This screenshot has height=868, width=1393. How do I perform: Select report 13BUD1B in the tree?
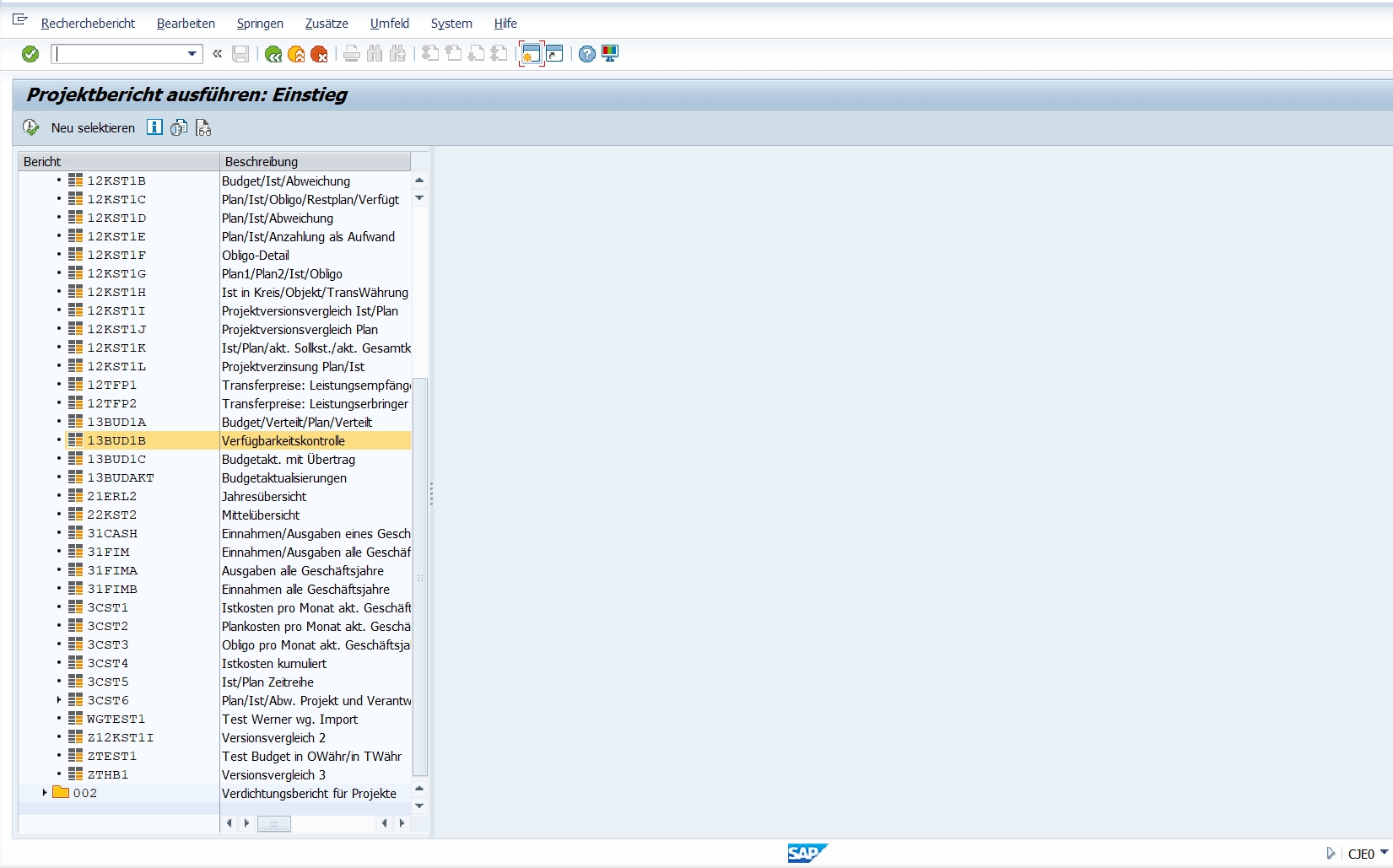pos(116,440)
